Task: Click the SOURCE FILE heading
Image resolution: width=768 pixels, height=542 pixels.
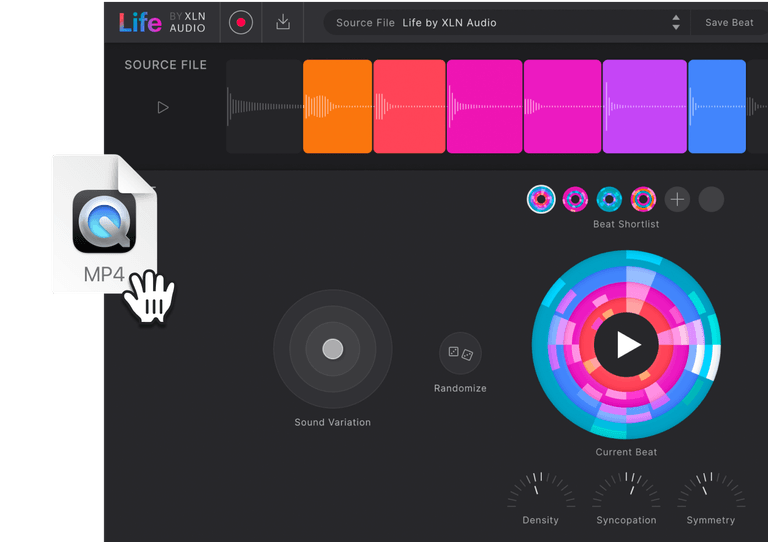Action: (166, 65)
